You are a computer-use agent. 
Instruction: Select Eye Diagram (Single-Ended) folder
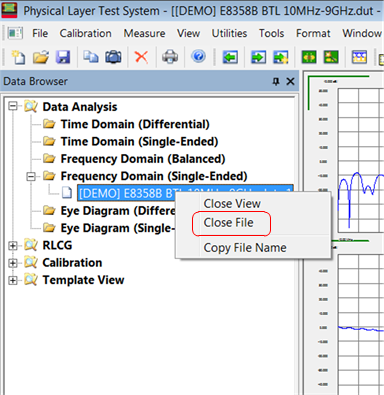pyautogui.click(x=118, y=228)
